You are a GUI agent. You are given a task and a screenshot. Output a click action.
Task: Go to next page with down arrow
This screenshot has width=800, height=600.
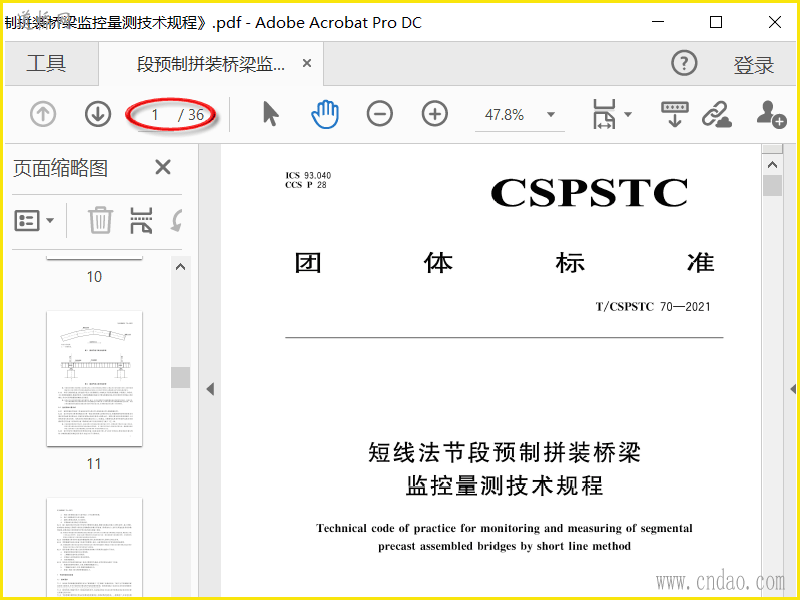pos(98,114)
